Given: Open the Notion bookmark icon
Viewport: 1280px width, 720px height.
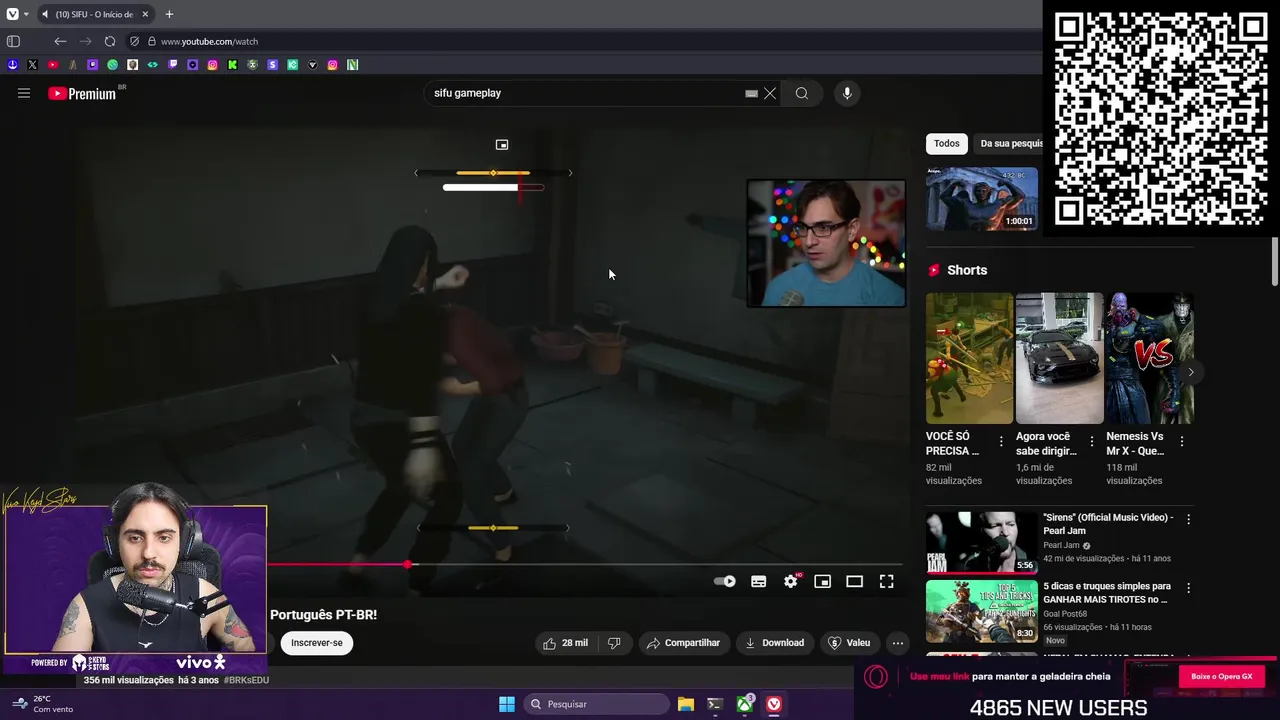Looking at the screenshot, I should [352, 64].
